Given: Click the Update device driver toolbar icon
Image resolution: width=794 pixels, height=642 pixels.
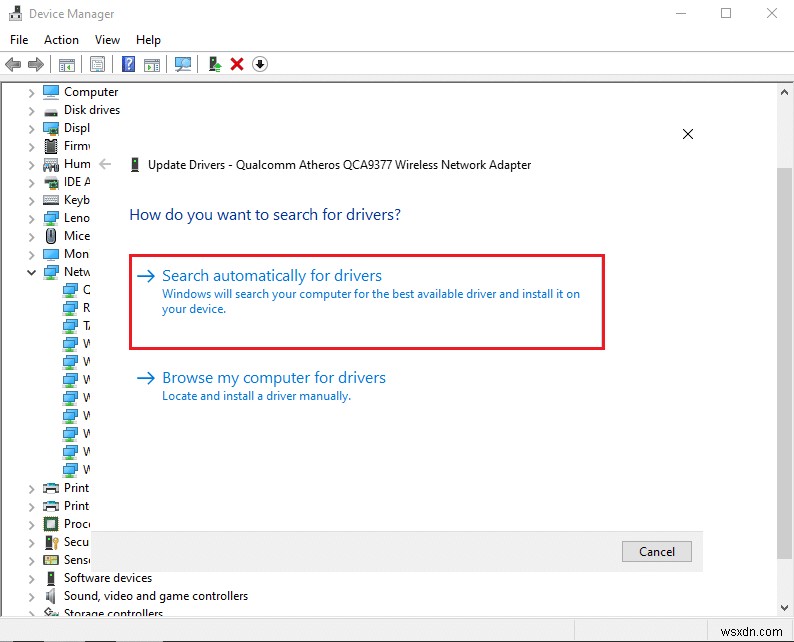Looking at the screenshot, I should pyautogui.click(x=215, y=64).
